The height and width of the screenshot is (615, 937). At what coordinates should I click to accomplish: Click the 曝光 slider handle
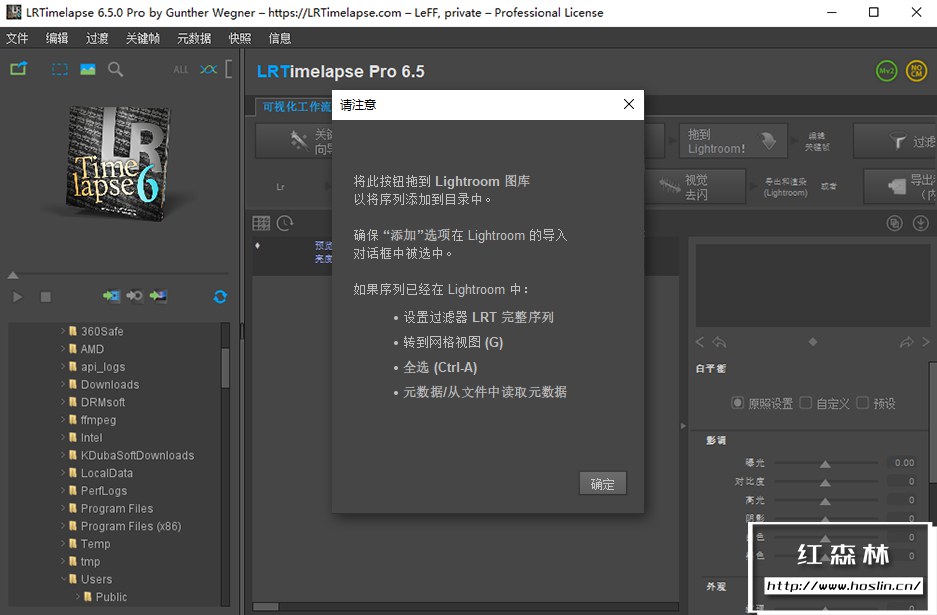coord(825,464)
